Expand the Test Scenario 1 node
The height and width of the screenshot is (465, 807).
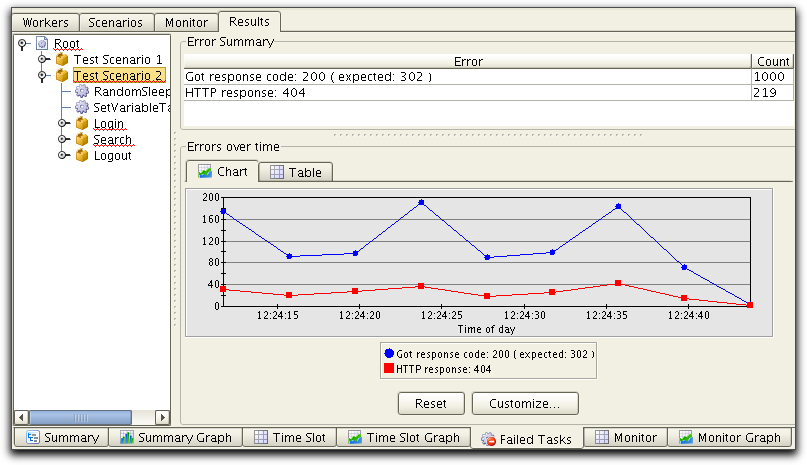tap(43, 60)
